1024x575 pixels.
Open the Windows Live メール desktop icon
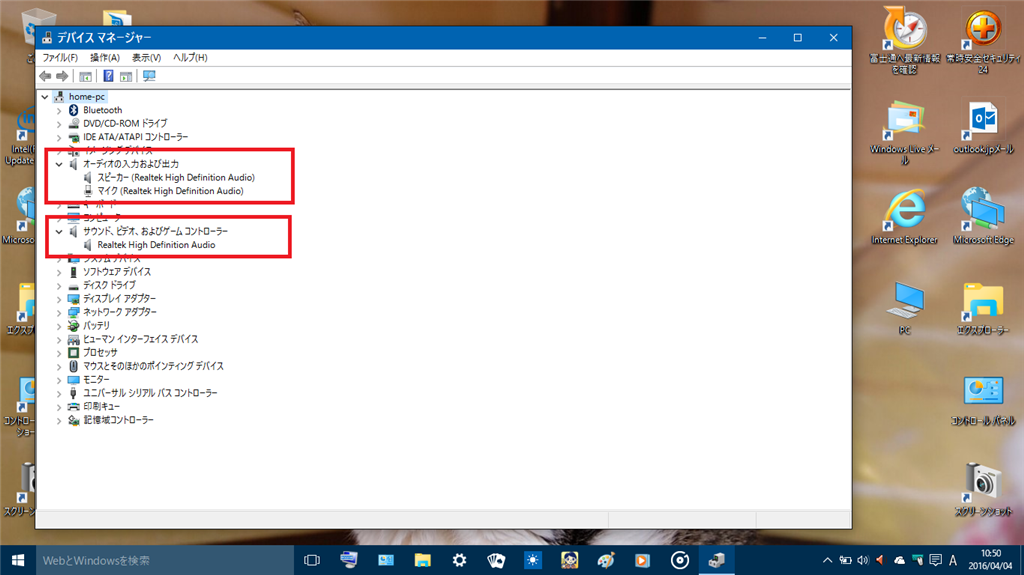(x=904, y=133)
